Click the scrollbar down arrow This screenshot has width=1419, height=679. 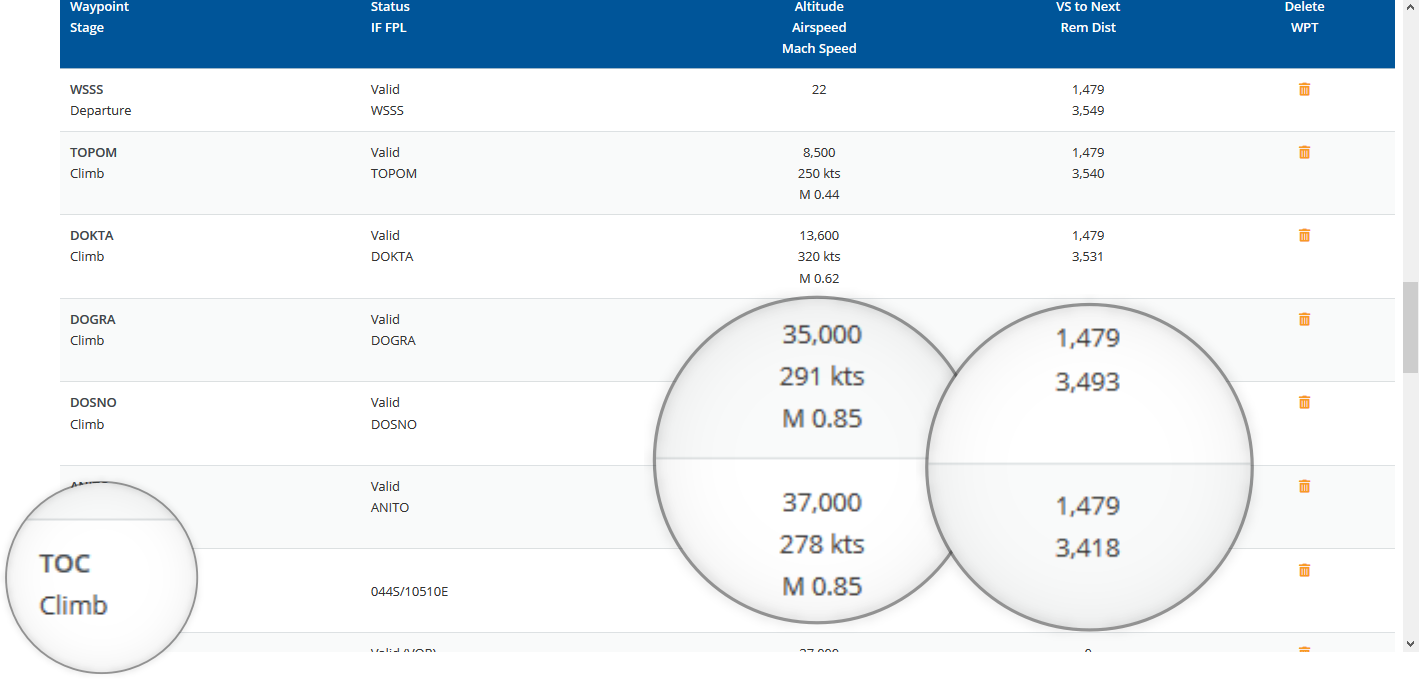click(1410, 644)
